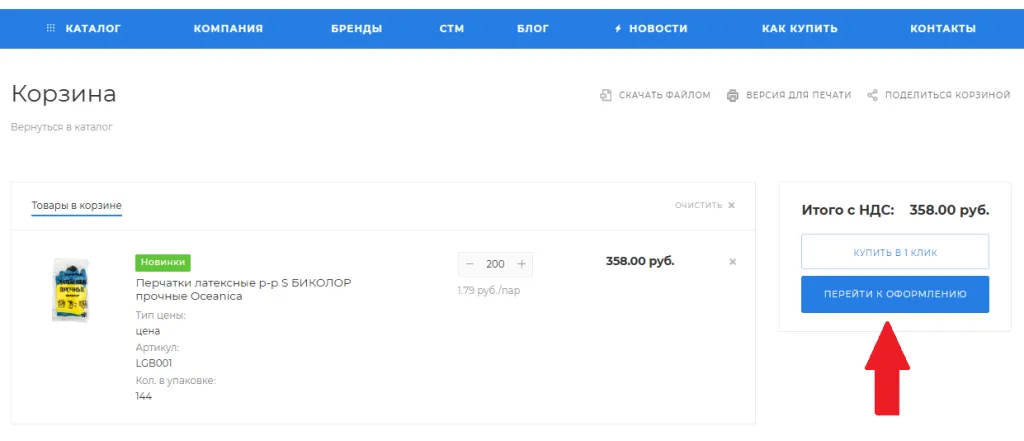Click the download file icon
Screen dimensions: 1024x441
[605, 95]
